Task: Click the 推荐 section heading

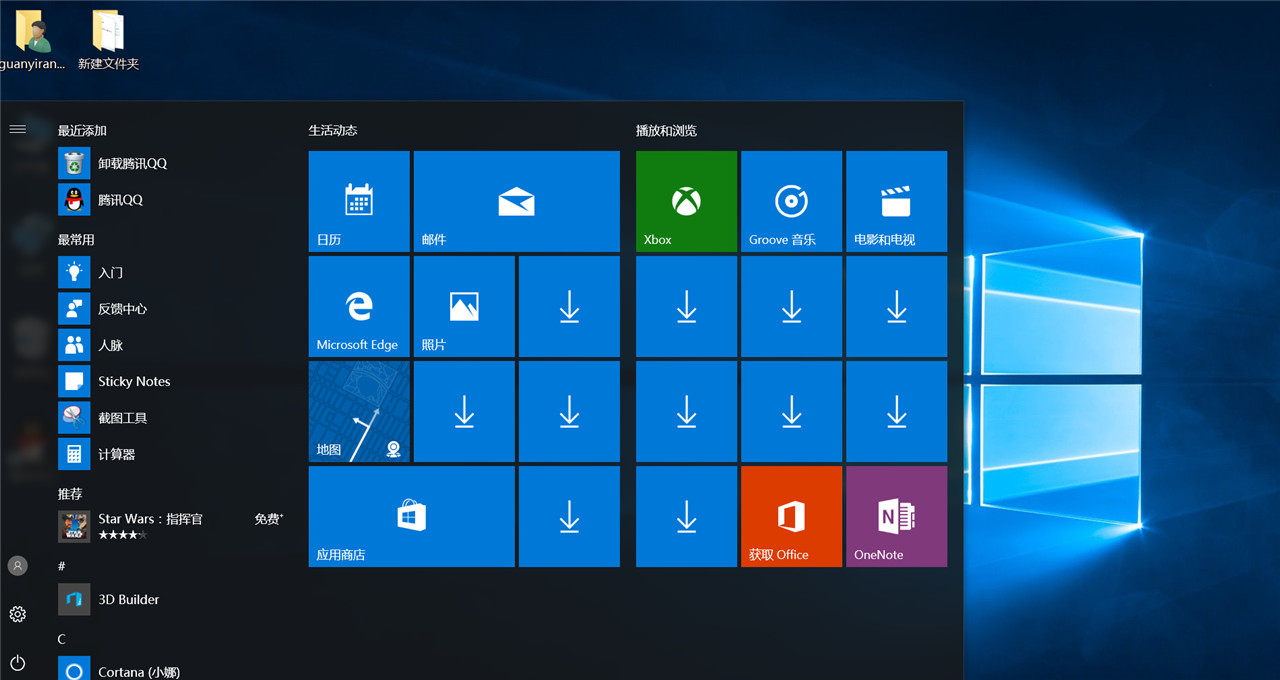Action: (x=70, y=494)
